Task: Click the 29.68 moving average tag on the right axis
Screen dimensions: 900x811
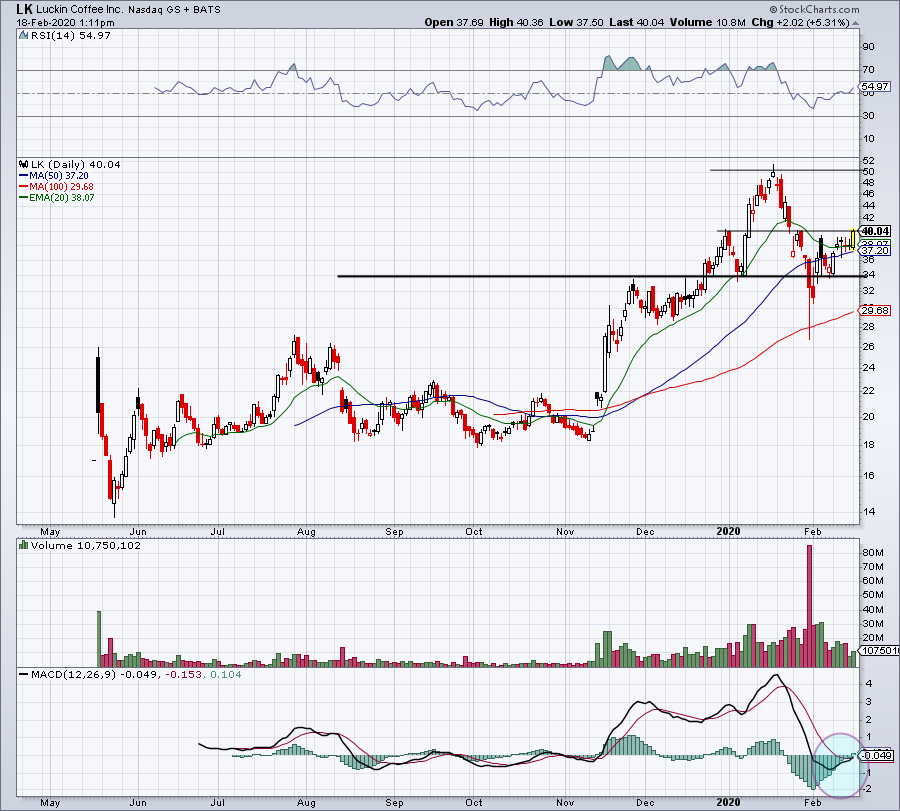Action: coord(875,311)
